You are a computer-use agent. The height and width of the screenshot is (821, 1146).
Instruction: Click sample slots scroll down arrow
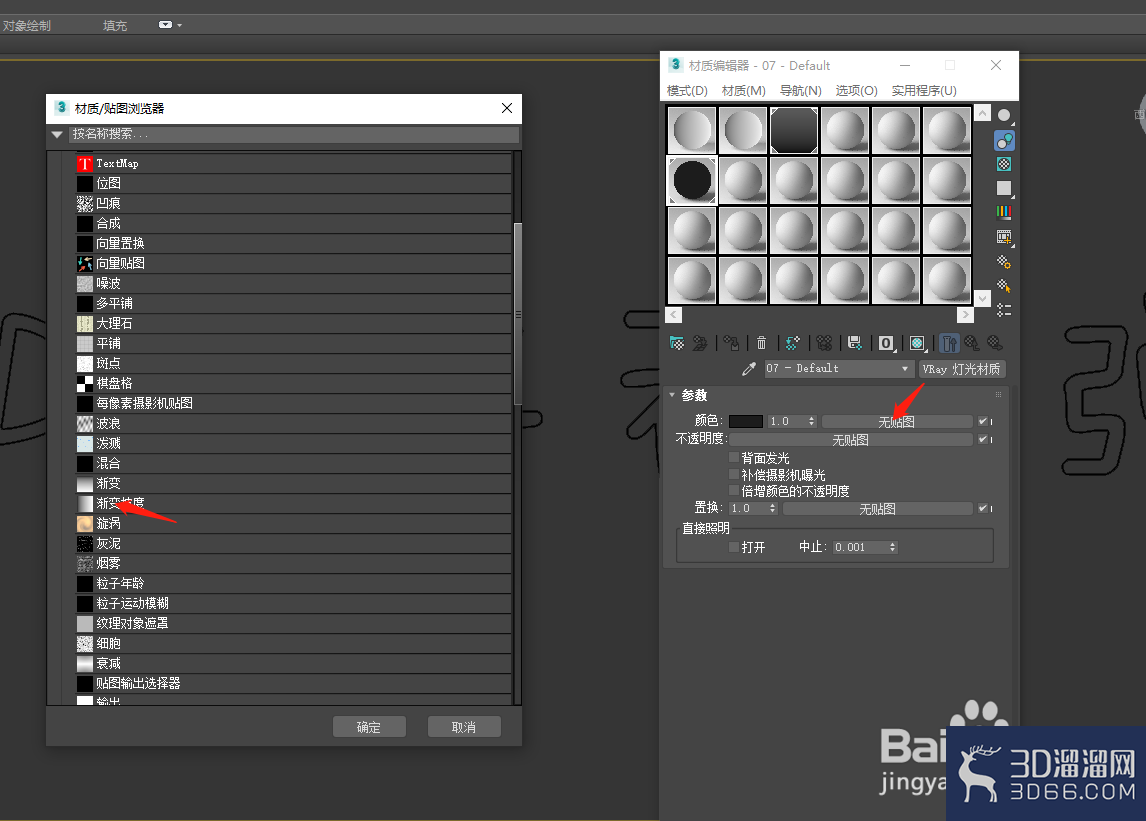983,298
